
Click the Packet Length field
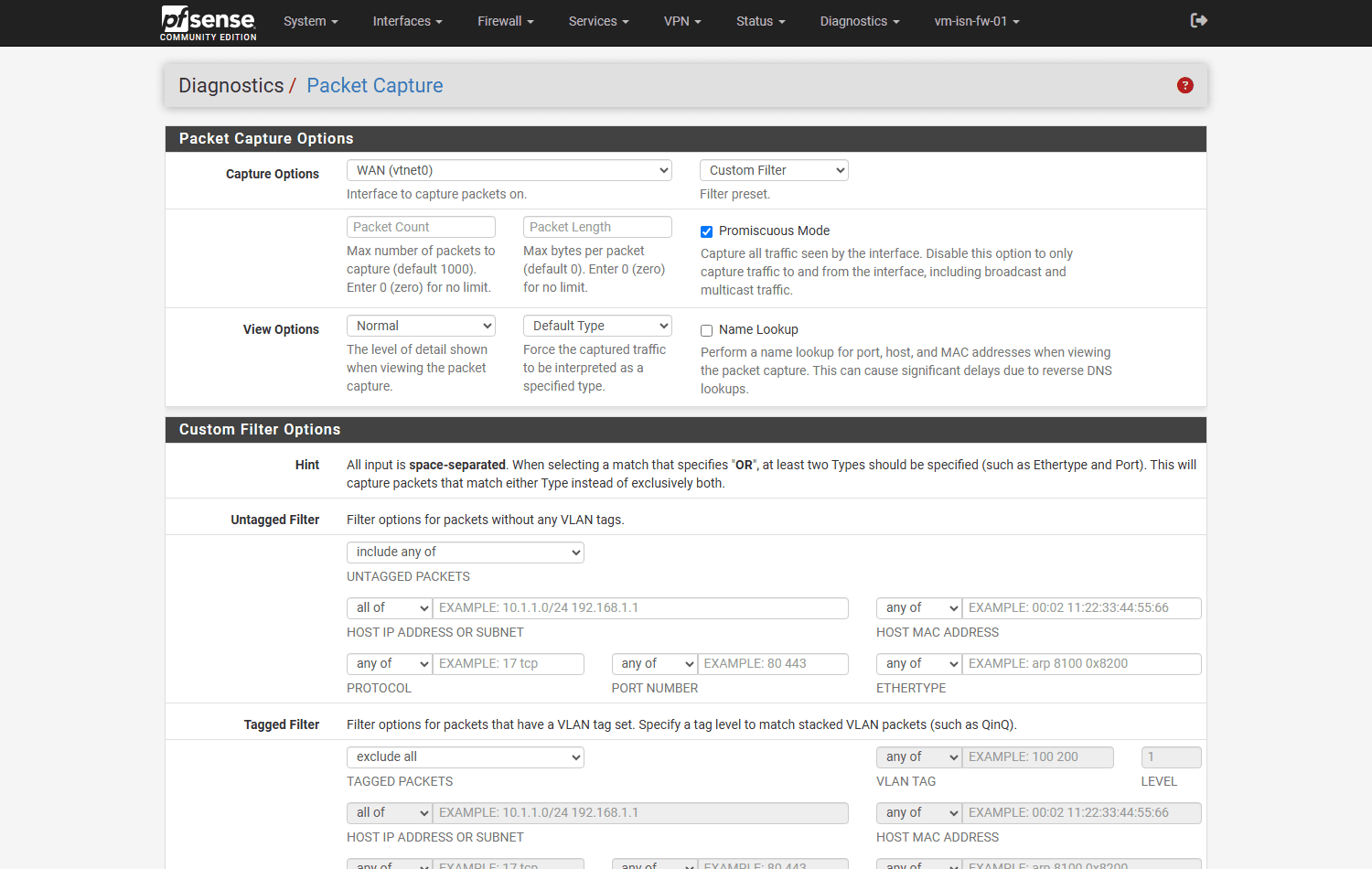[597, 227]
